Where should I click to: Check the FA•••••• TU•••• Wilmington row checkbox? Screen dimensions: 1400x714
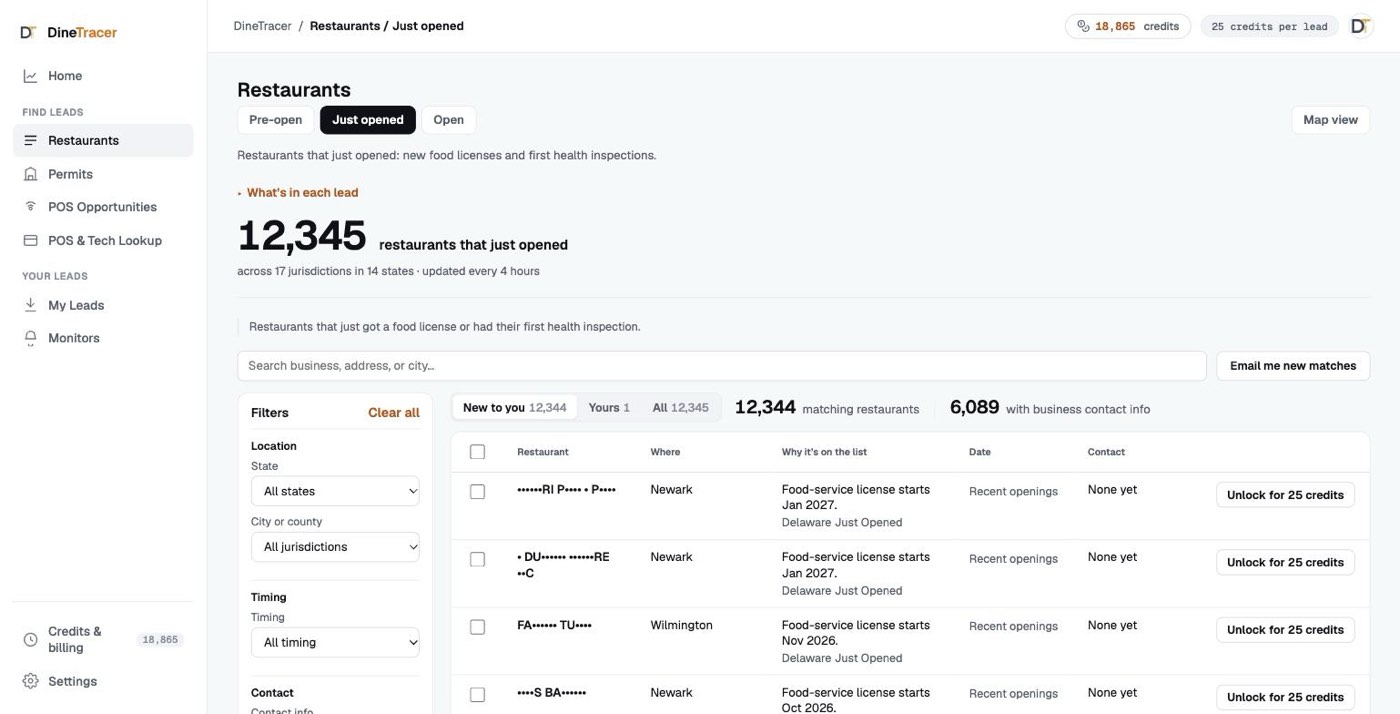pos(477,627)
